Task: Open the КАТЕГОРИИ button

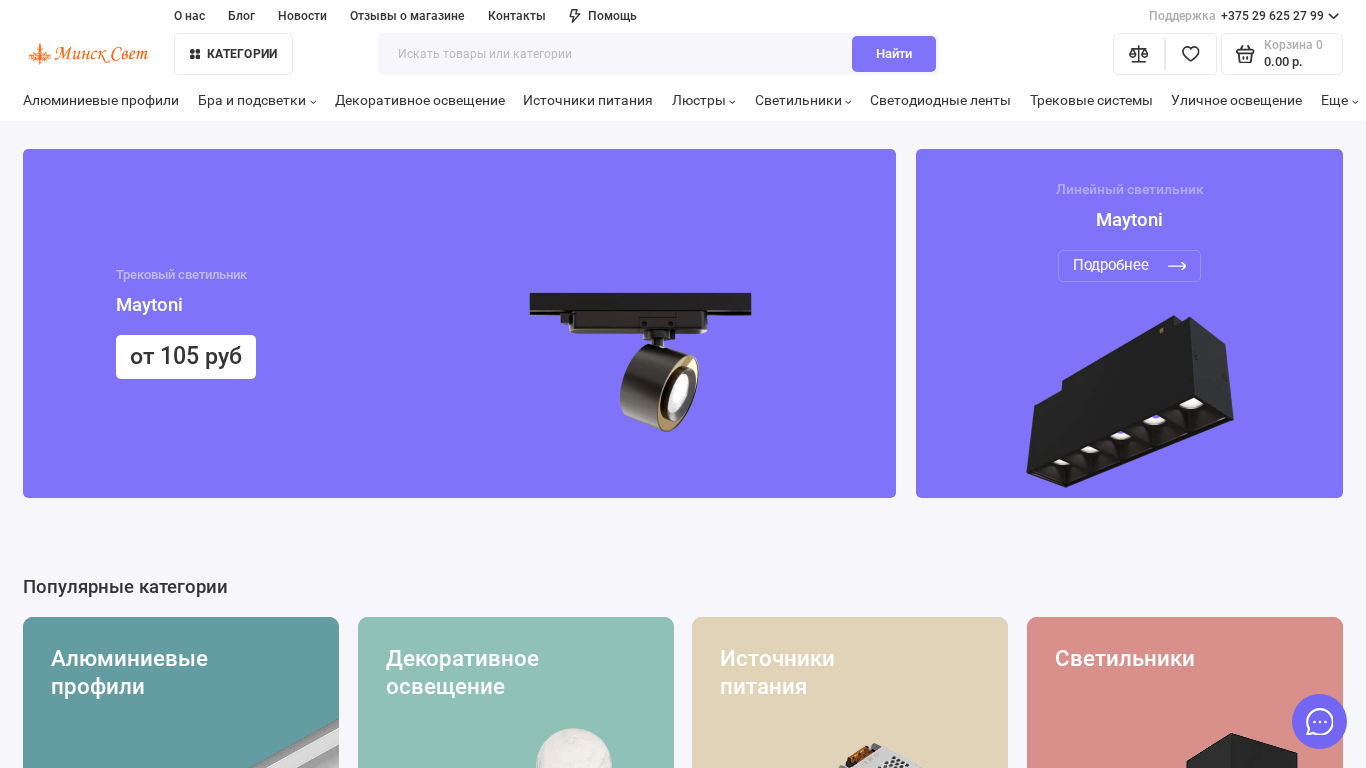Action: [233, 54]
